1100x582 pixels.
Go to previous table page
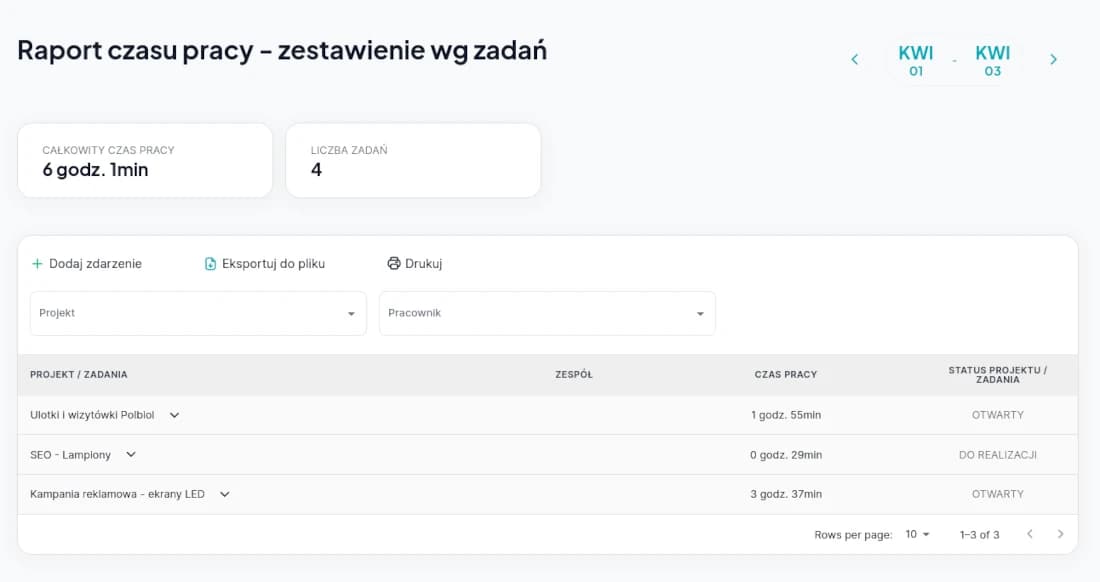1030,534
